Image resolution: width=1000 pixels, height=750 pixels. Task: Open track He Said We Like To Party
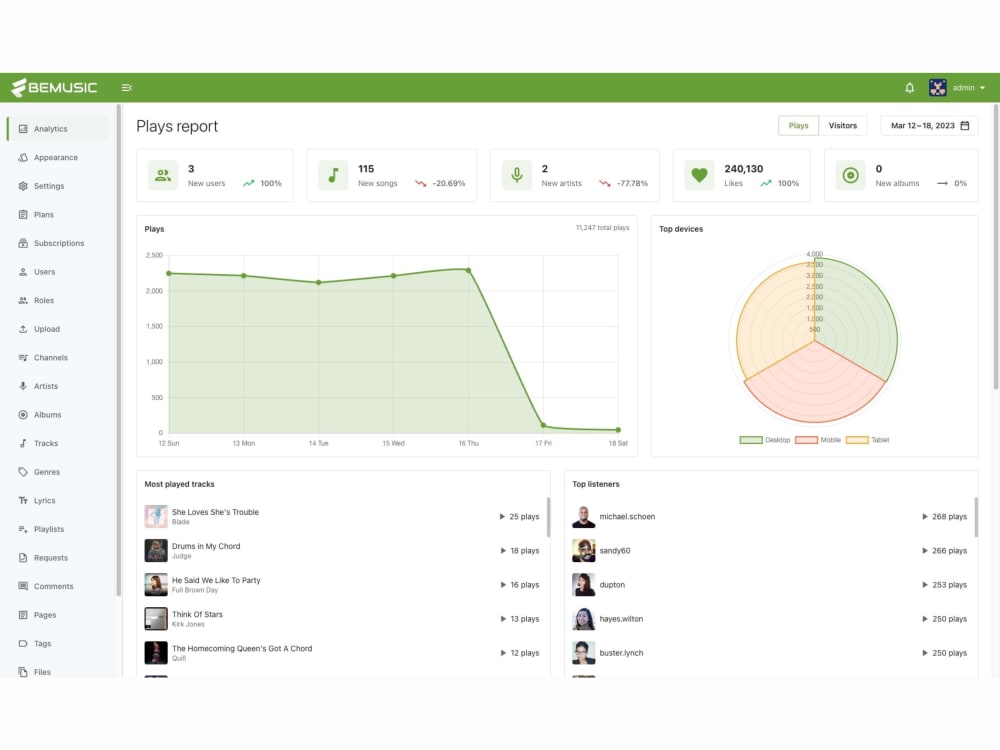(216, 580)
